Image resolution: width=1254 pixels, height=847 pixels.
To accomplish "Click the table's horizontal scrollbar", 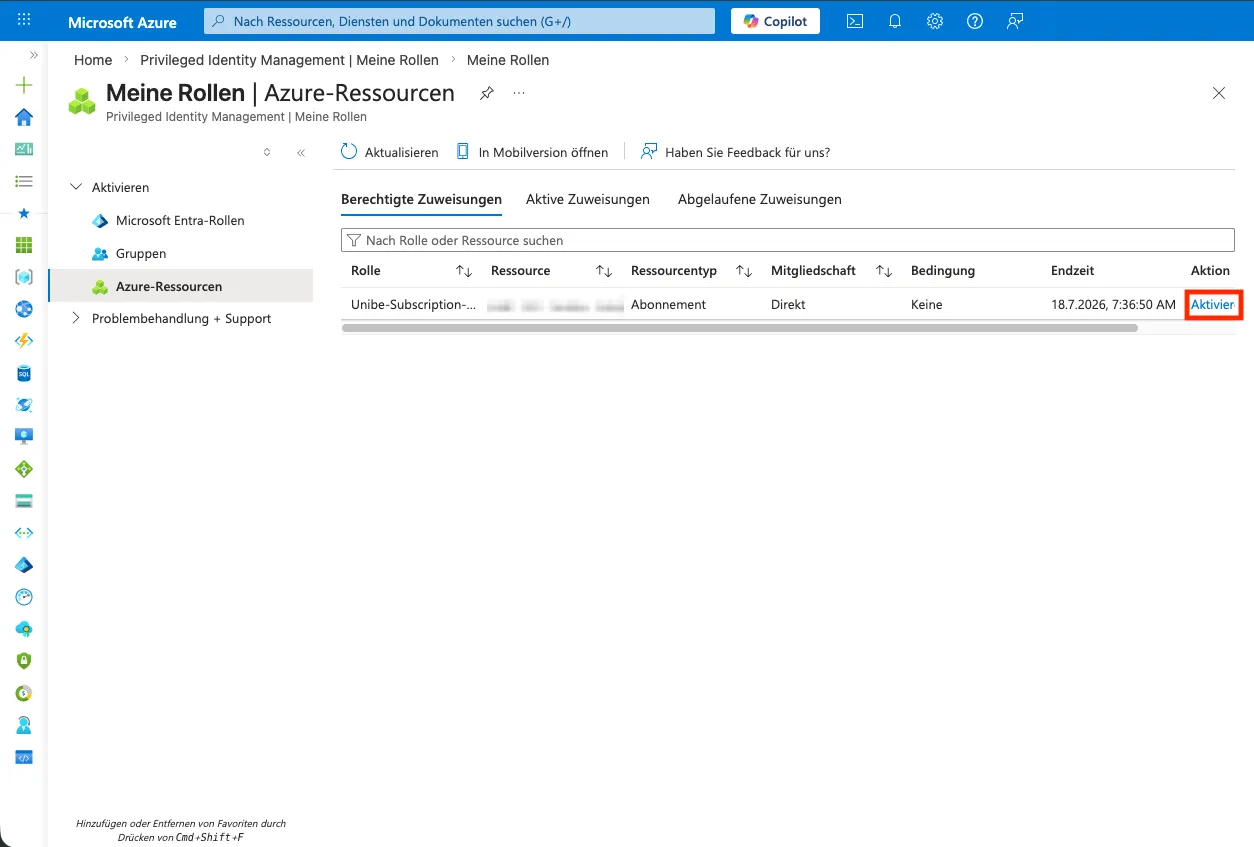I will tap(739, 327).
